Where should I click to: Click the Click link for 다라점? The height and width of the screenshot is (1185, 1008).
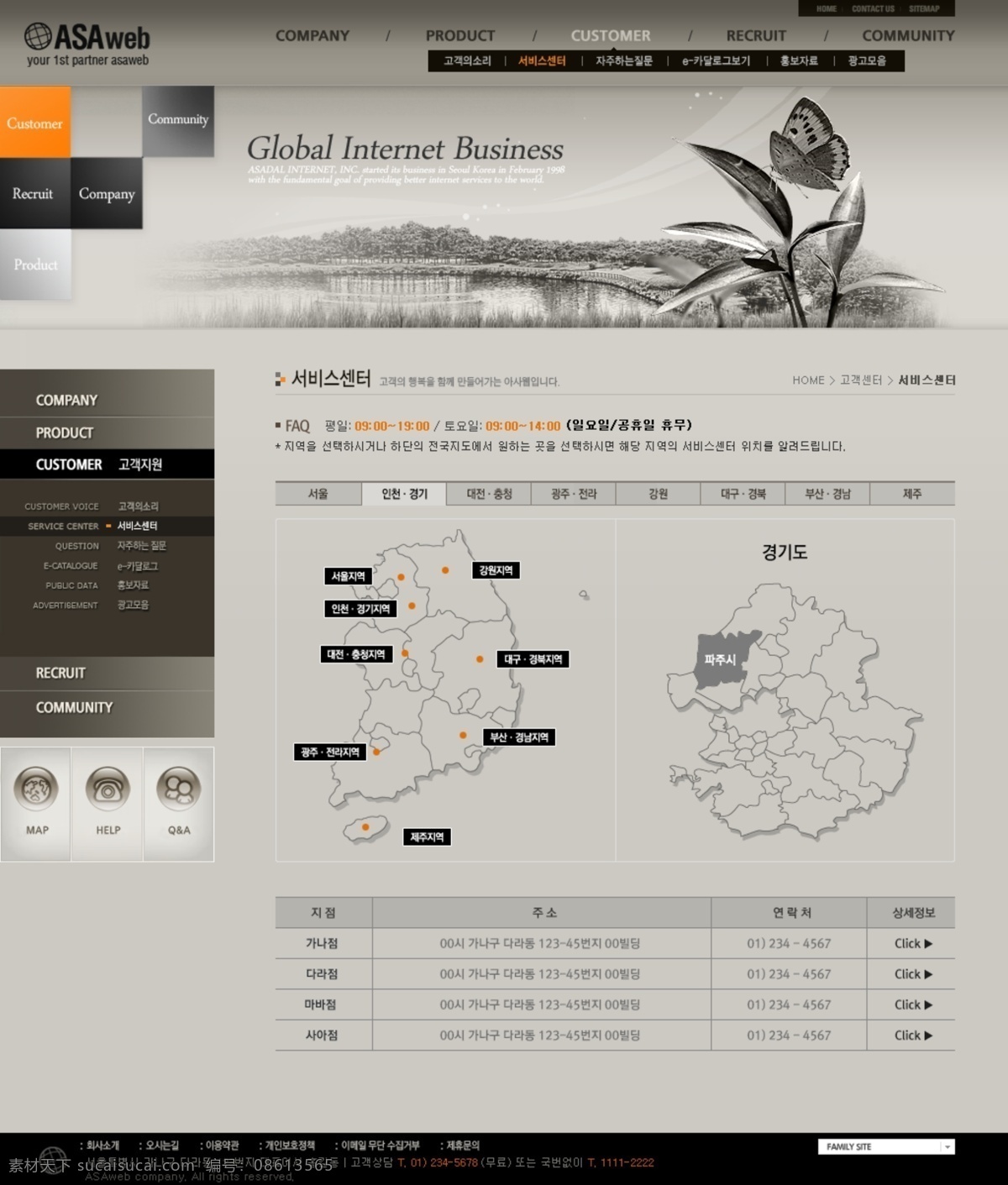tap(913, 974)
